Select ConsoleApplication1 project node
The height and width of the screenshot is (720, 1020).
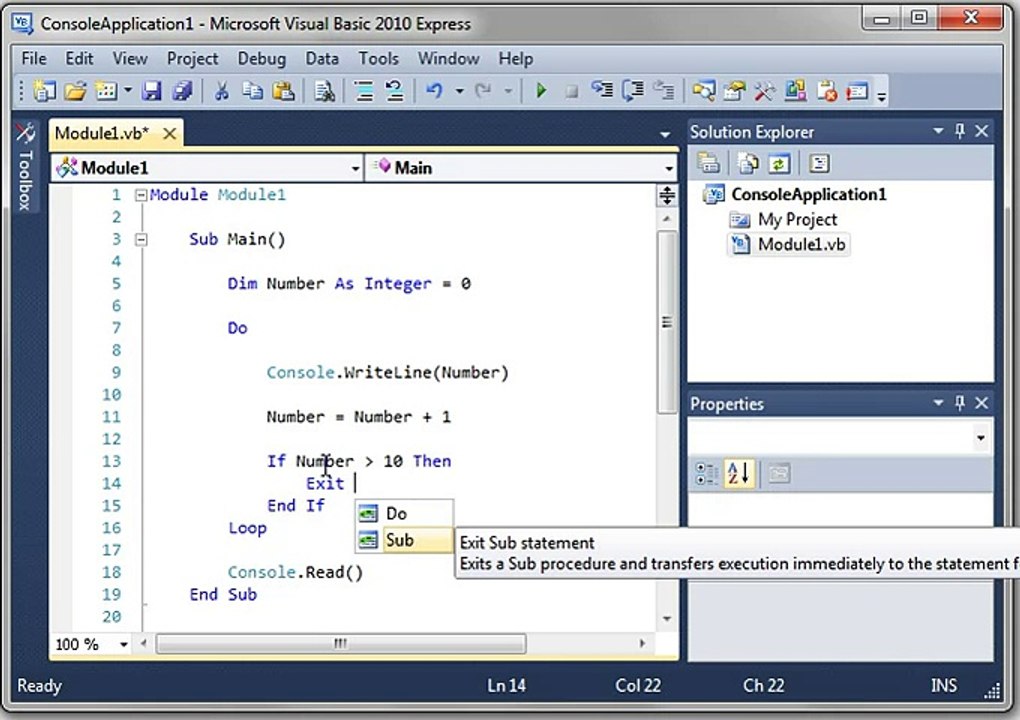tap(809, 194)
